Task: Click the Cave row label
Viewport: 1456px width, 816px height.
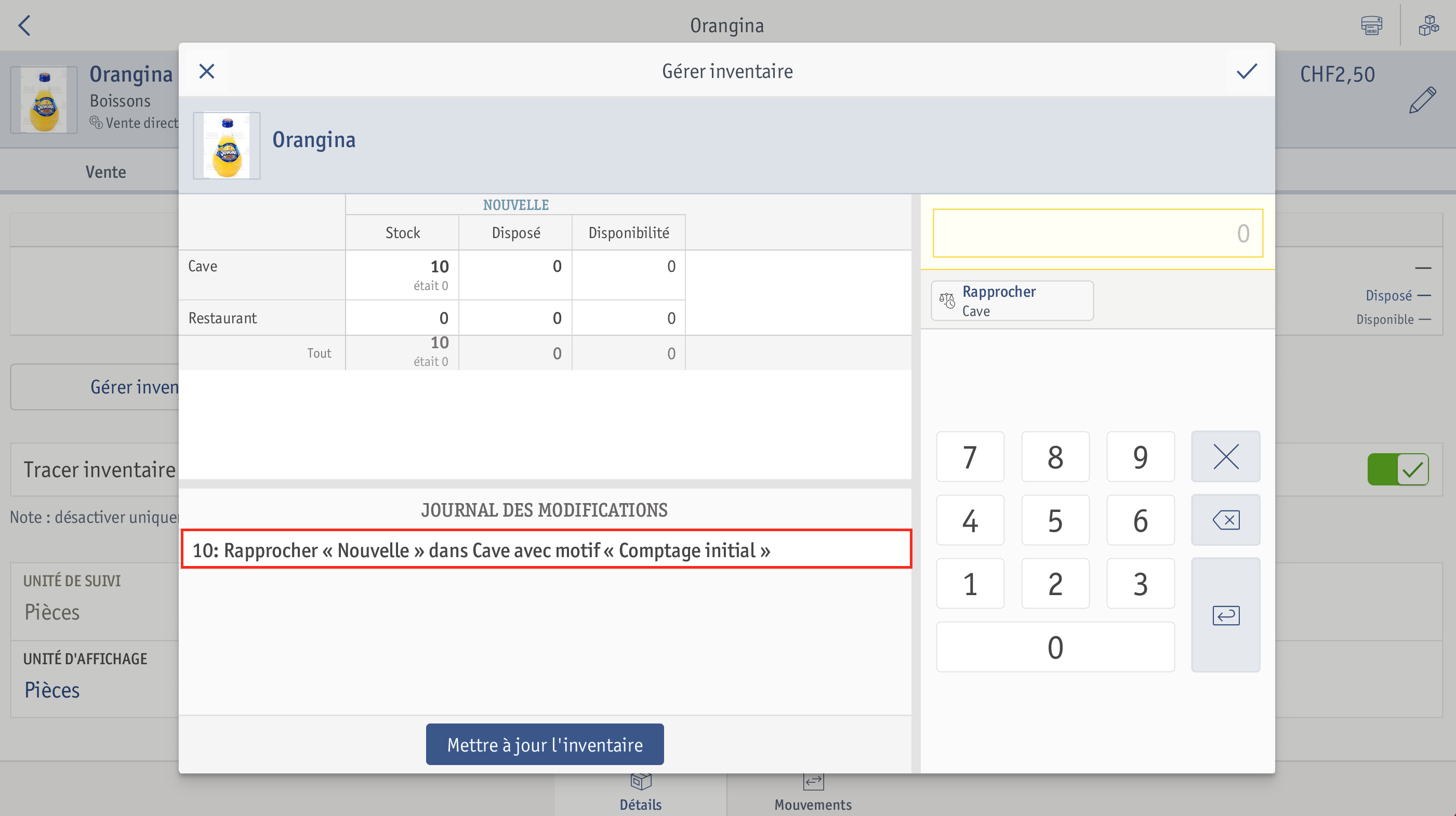Action: 202,266
